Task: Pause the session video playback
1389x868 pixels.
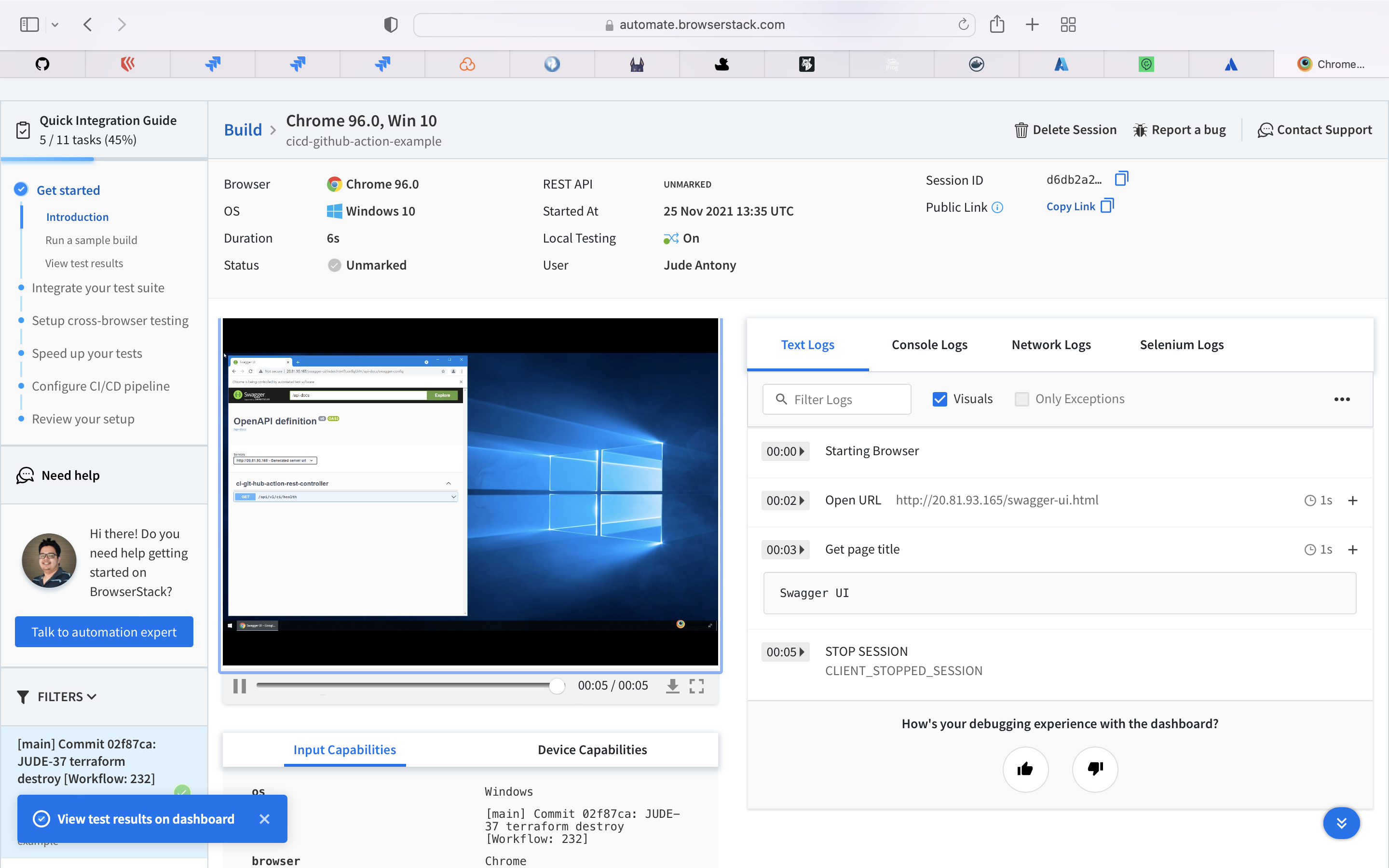Action: point(239,686)
